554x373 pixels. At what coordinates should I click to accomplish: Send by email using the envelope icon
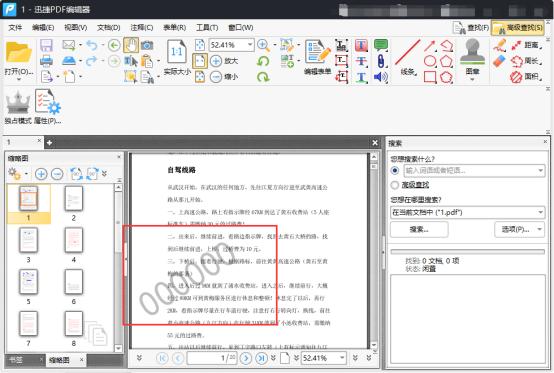(x=69, y=45)
